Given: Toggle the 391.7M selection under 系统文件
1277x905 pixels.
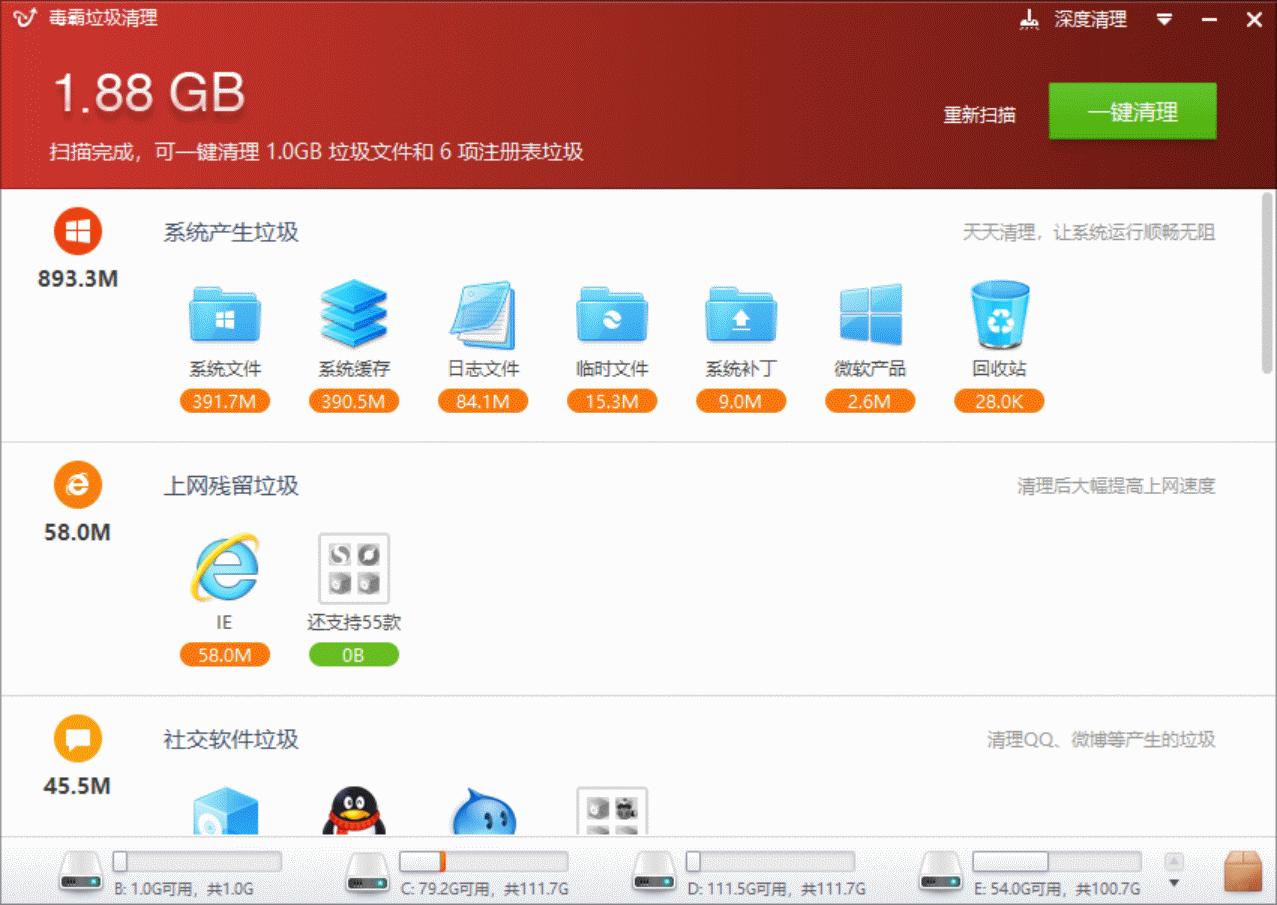Looking at the screenshot, I should 224,400.
